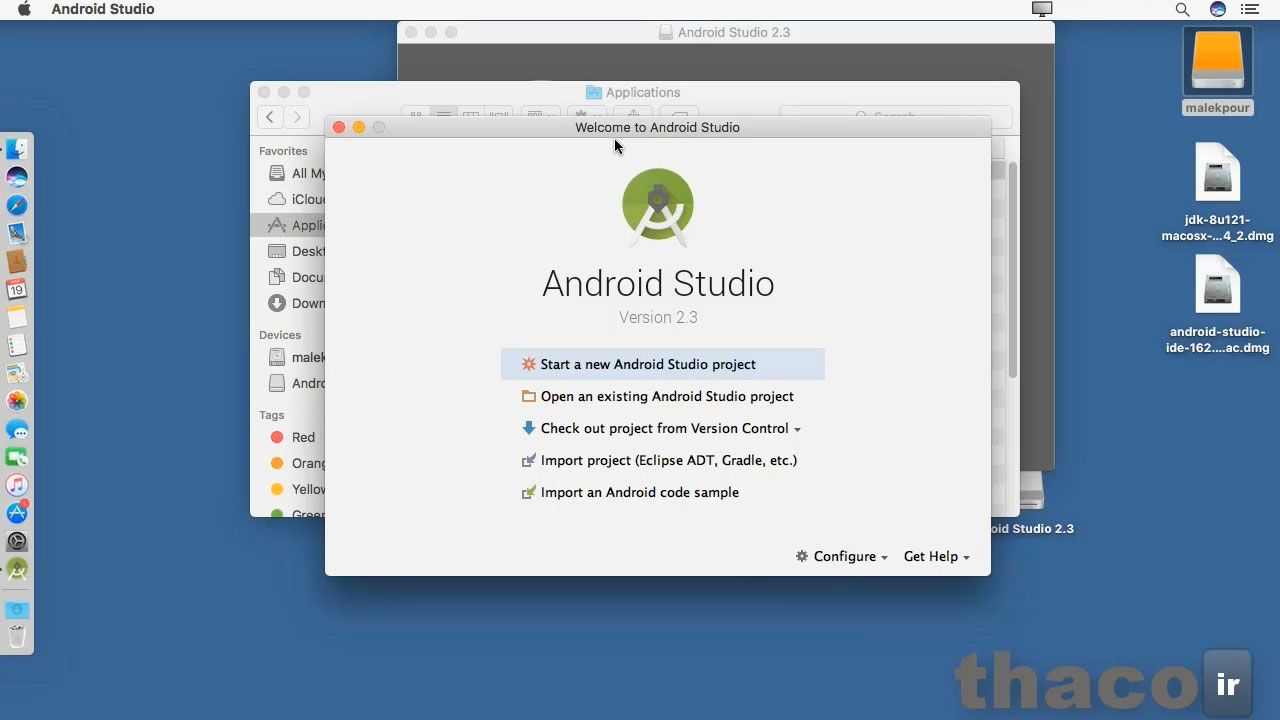Open the Trash in the Dock
Image resolution: width=1280 pixels, height=720 pixels.
pyautogui.click(x=17, y=636)
